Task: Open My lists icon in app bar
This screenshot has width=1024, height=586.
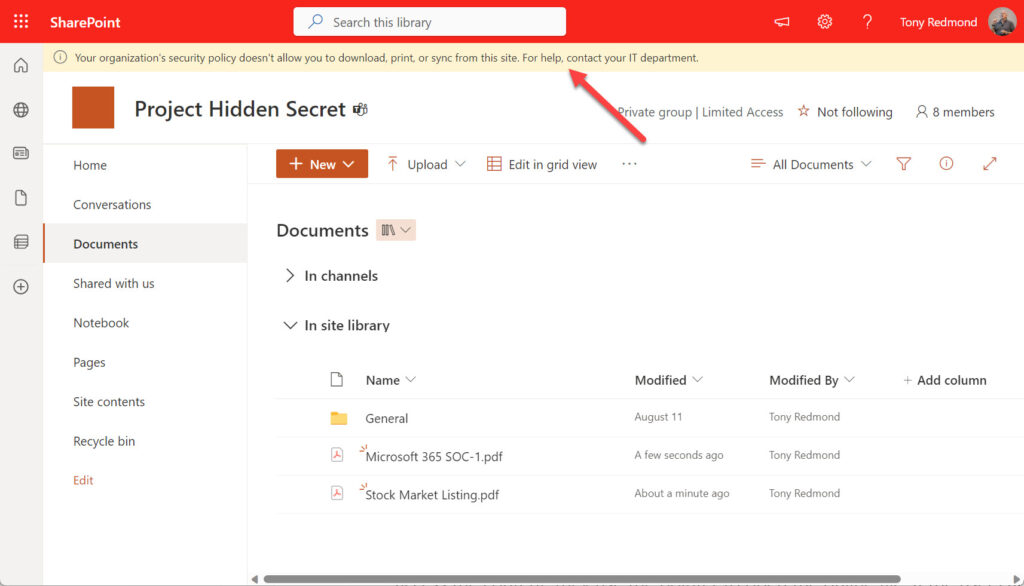Action: (21, 242)
